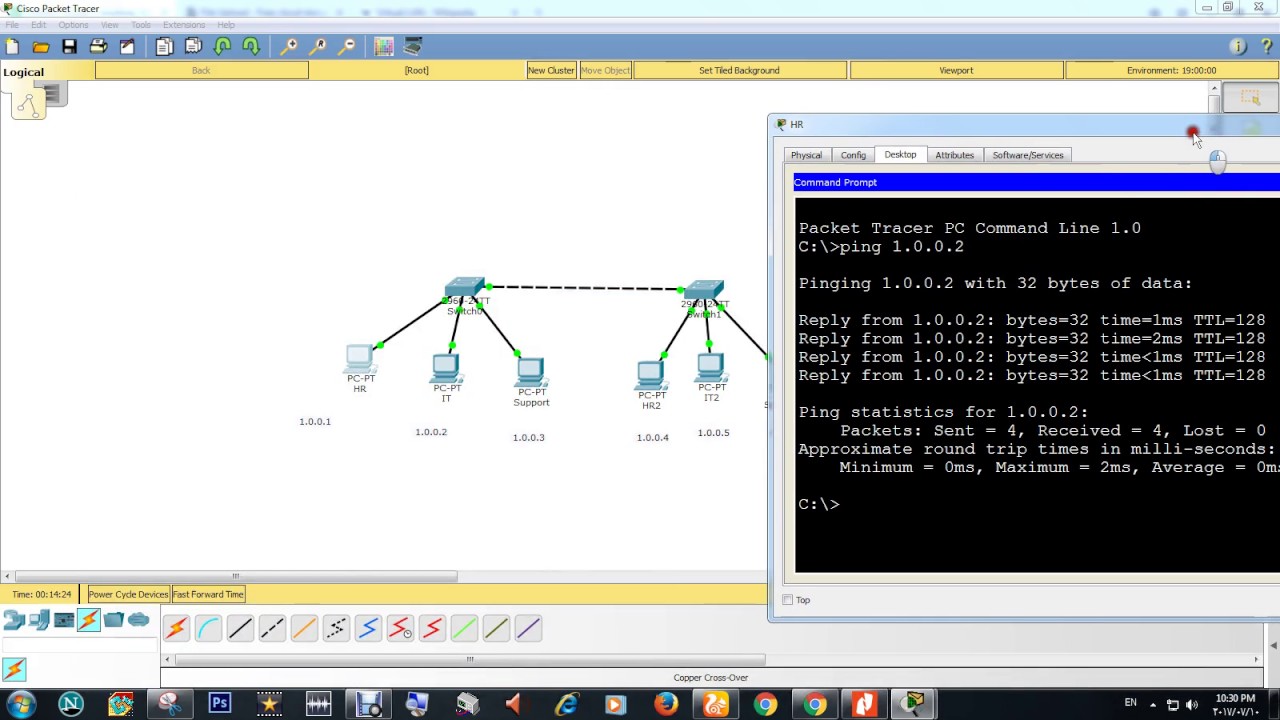
Task: Choose the End Devices category icon
Action: point(39,621)
